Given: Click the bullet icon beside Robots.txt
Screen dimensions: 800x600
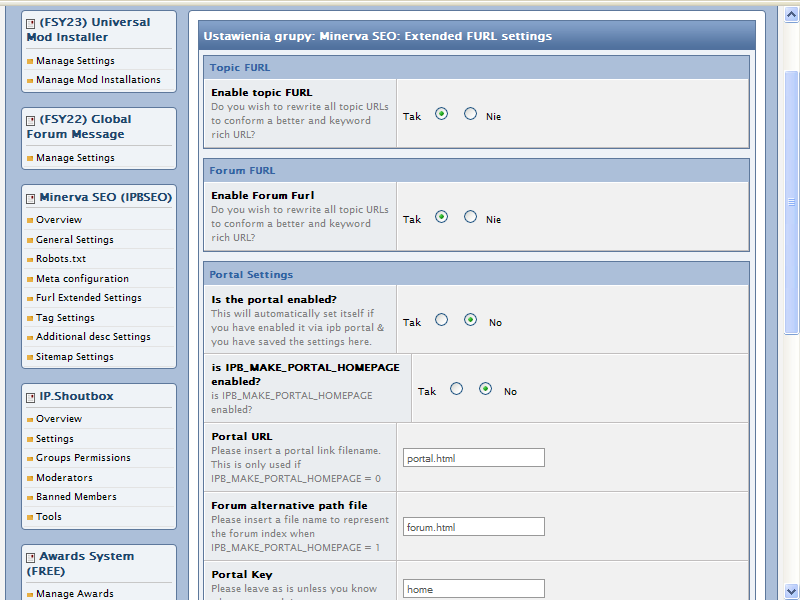Looking at the screenshot, I should pos(30,259).
